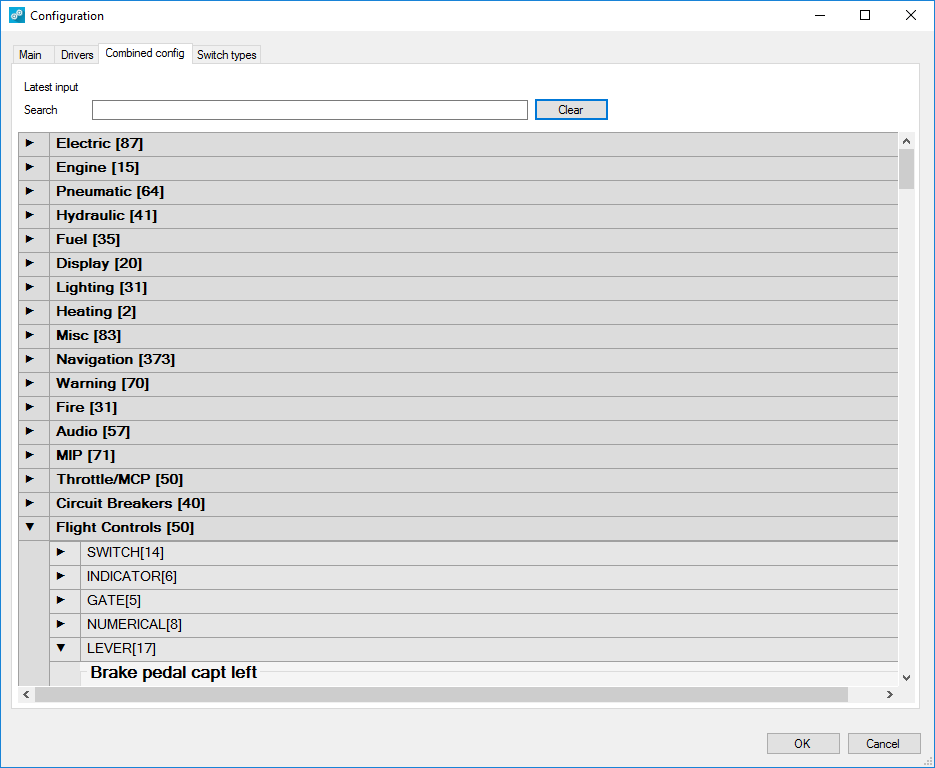This screenshot has height=768, width=935.
Task: Expand the Engine [15] category
Action: 30,167
